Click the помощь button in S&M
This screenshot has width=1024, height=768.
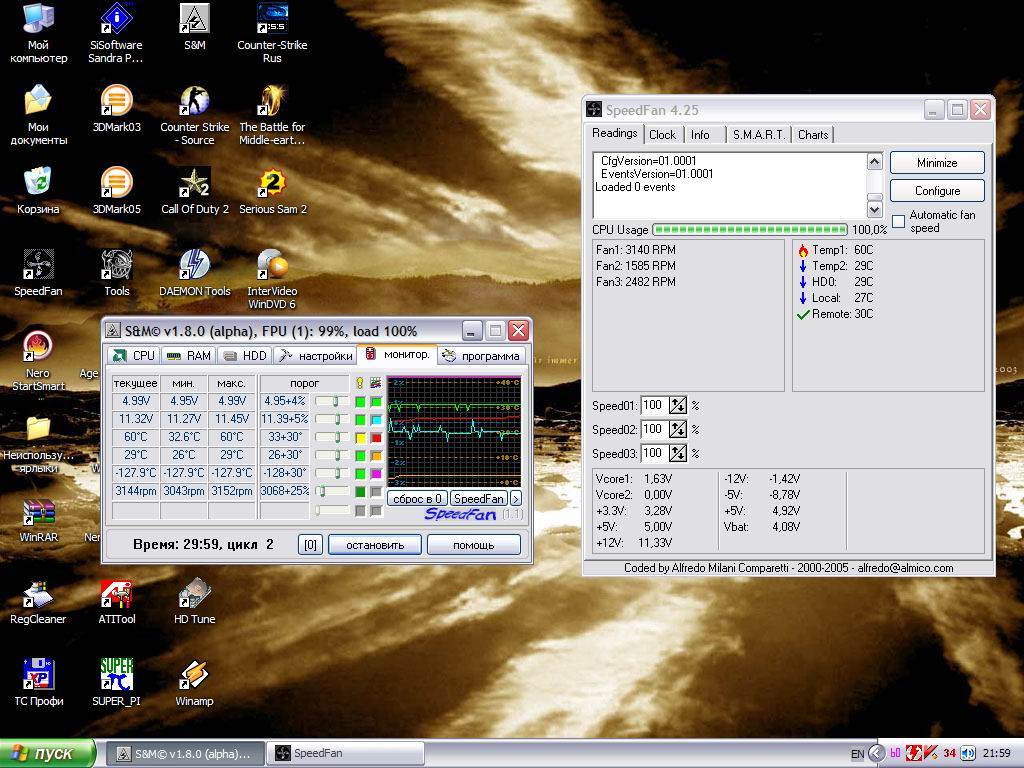[x=473, y=545]
